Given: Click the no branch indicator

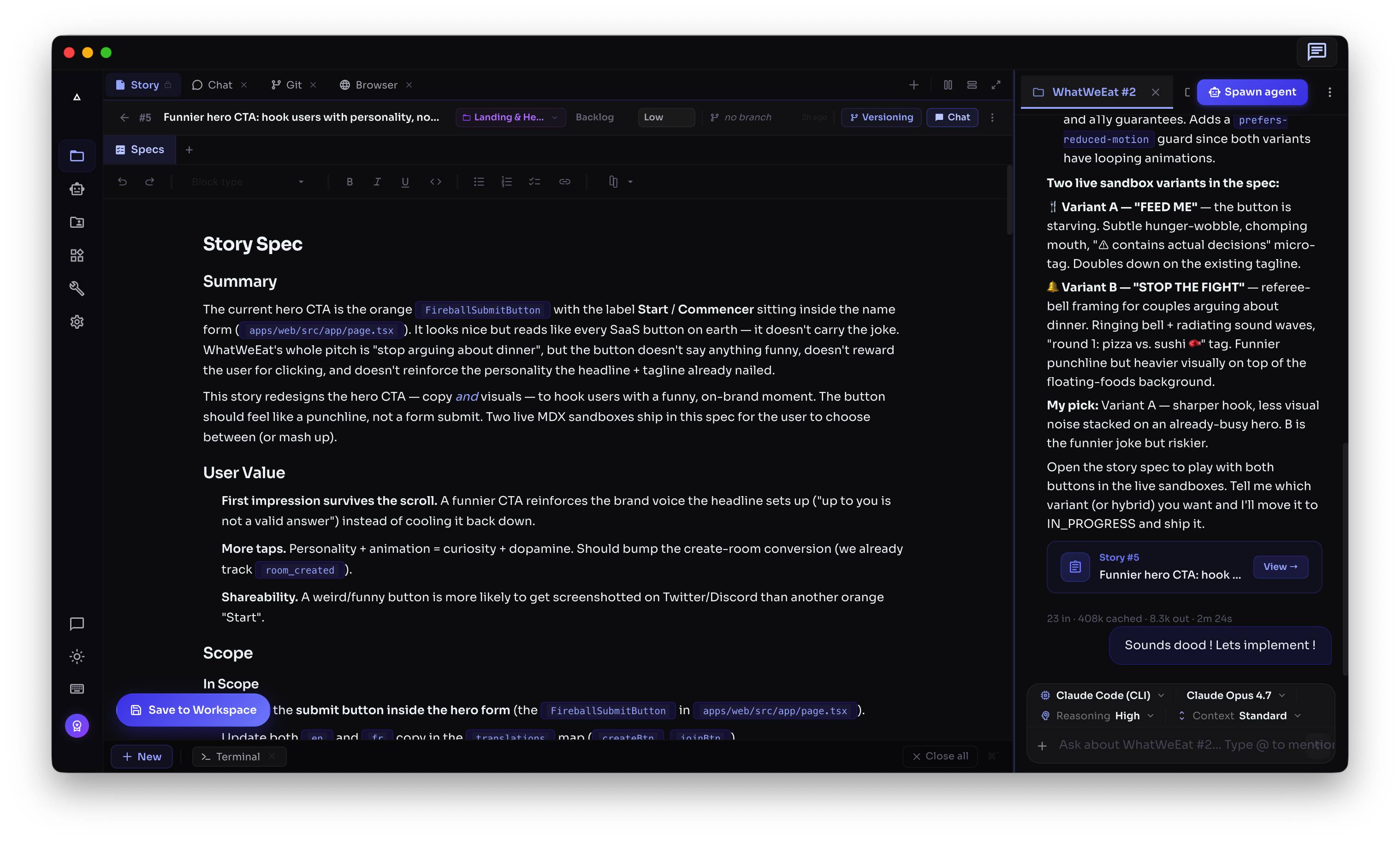Looking at the screenshot, I should (x=741, y=117).
